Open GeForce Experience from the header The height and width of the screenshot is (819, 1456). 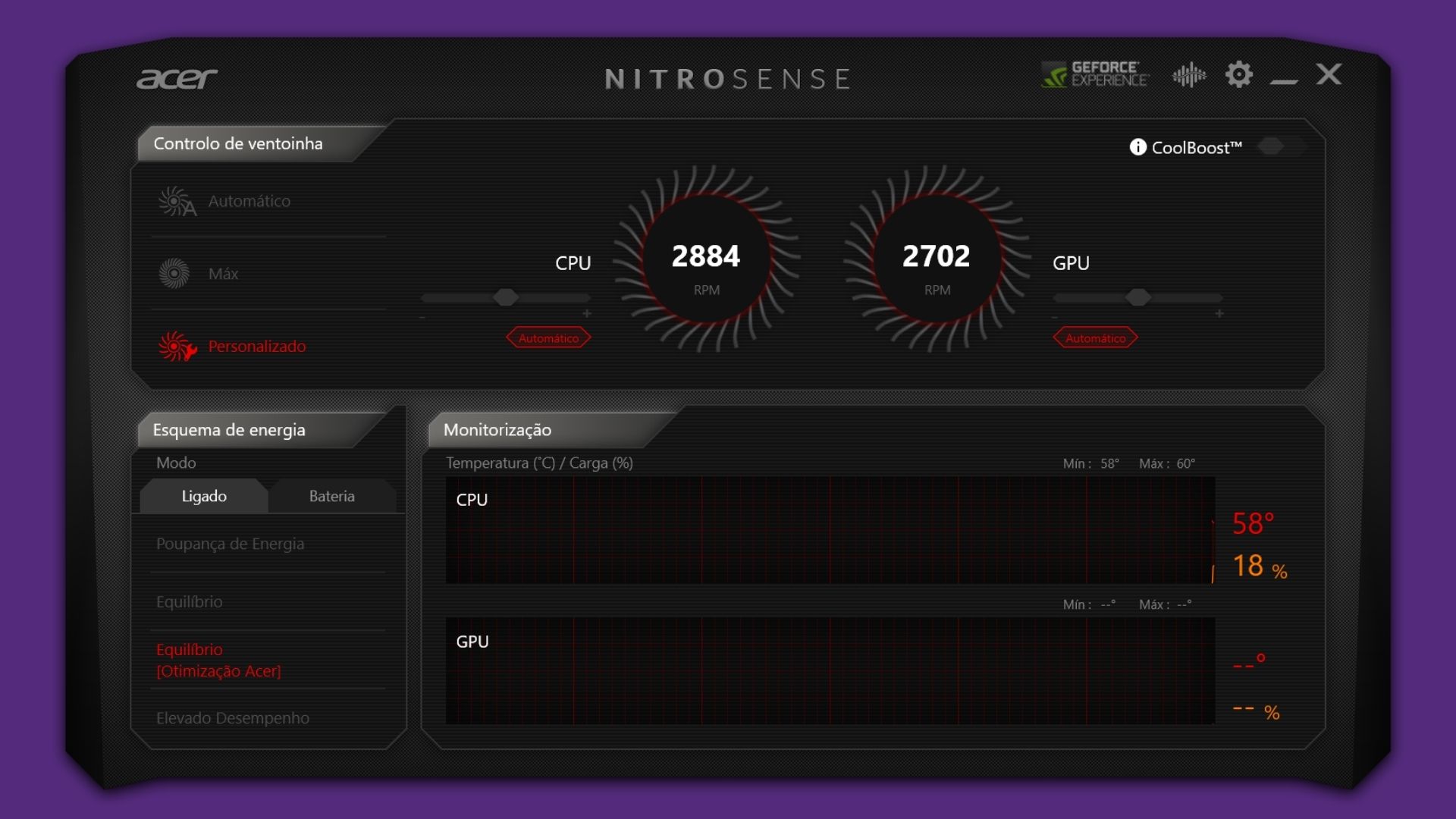(1095, 74)
